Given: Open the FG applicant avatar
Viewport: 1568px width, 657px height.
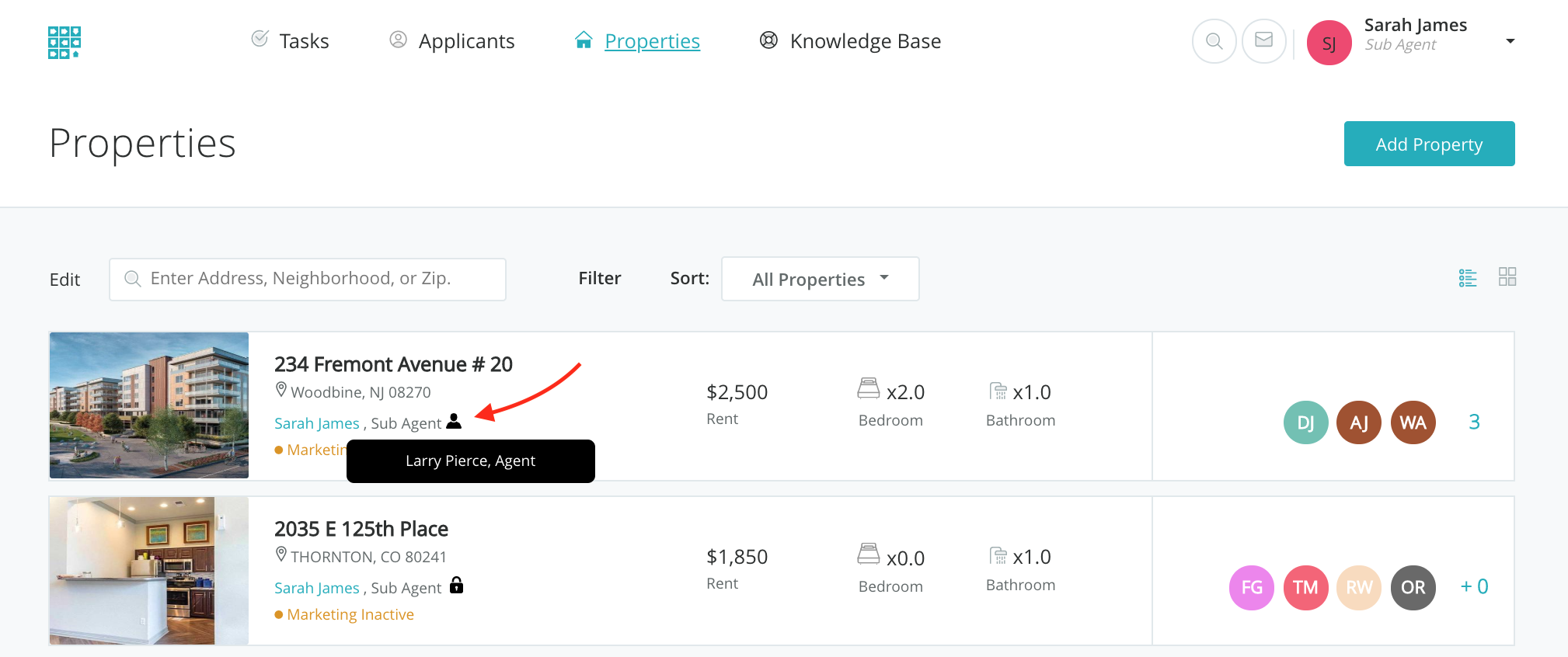Looking at the screenshot, I should [1251, 587].
